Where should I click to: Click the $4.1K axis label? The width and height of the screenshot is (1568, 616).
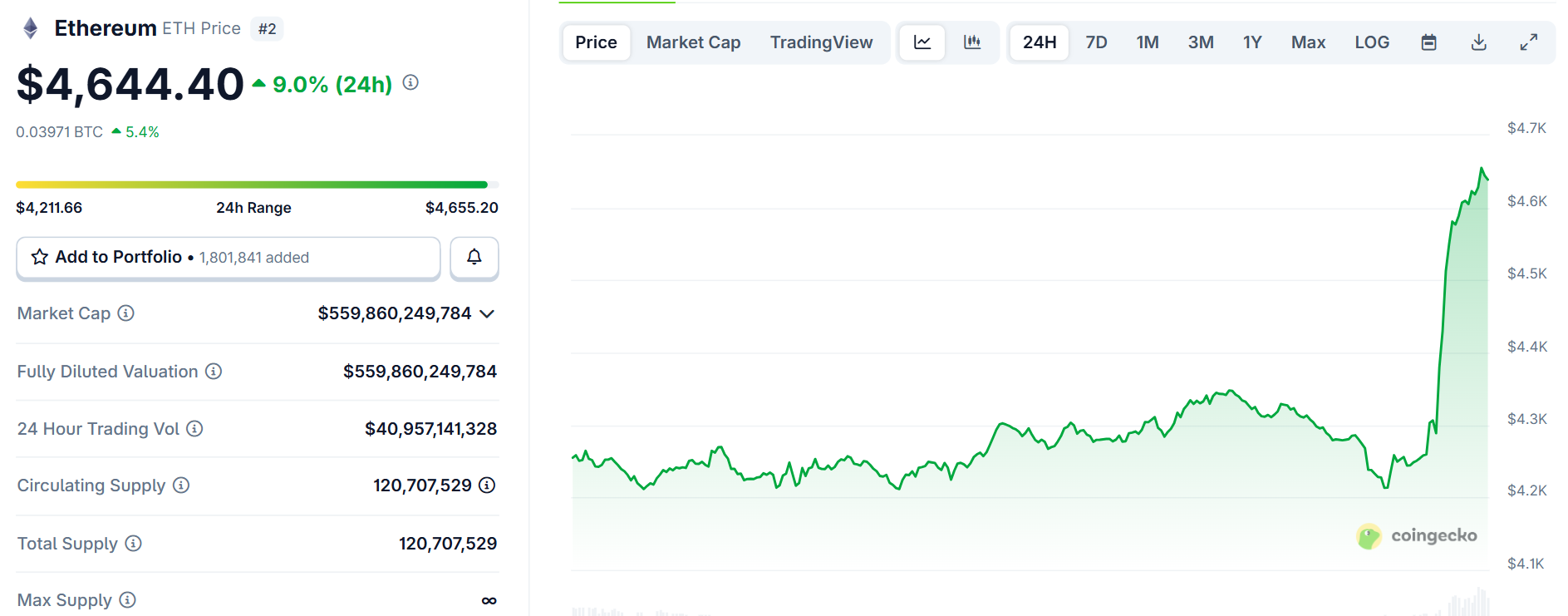(1526, 564)
